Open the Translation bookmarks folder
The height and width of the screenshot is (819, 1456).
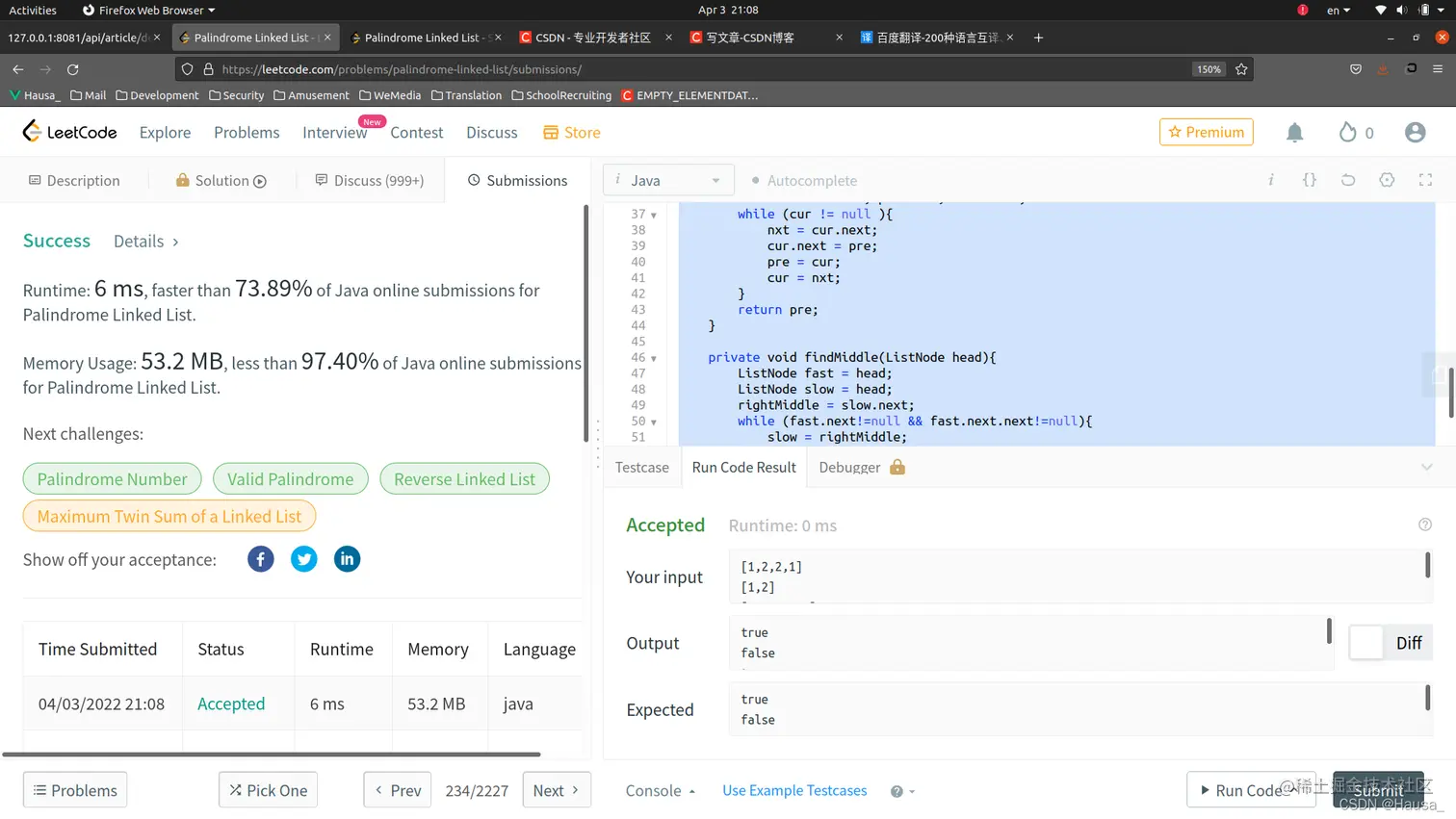pyautogui.click(x=467, y=95)
